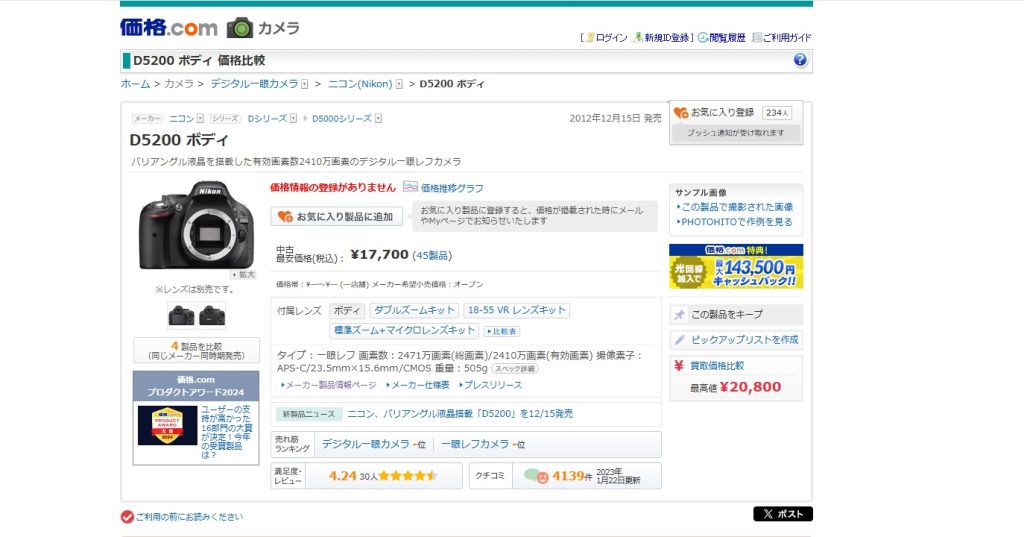
Task: Open the 価格推移グラフ chart icon
Action: tap(410, 187)
